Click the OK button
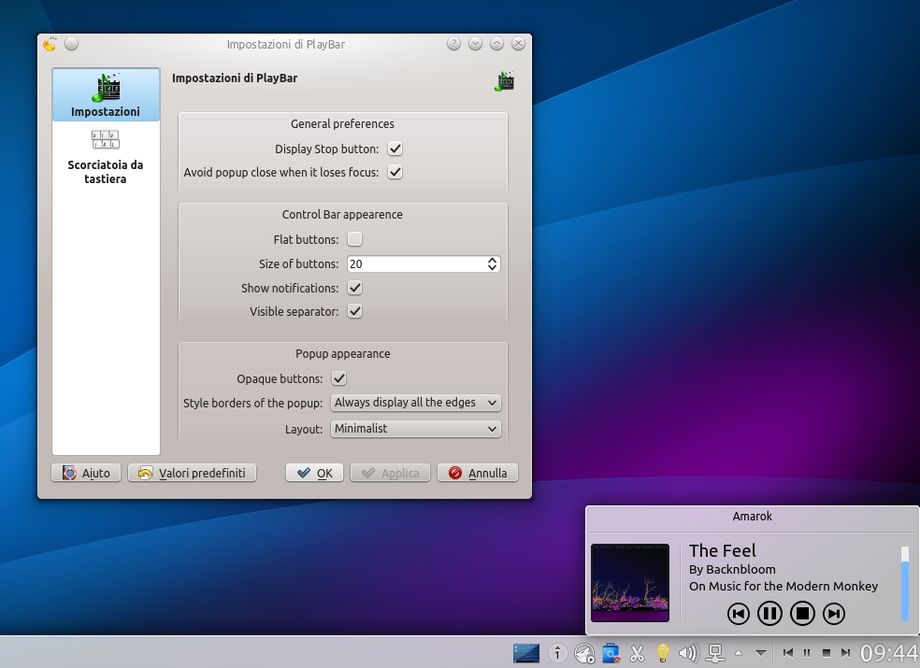This screenshot has width=920, height=668. (x=315, y=473)
